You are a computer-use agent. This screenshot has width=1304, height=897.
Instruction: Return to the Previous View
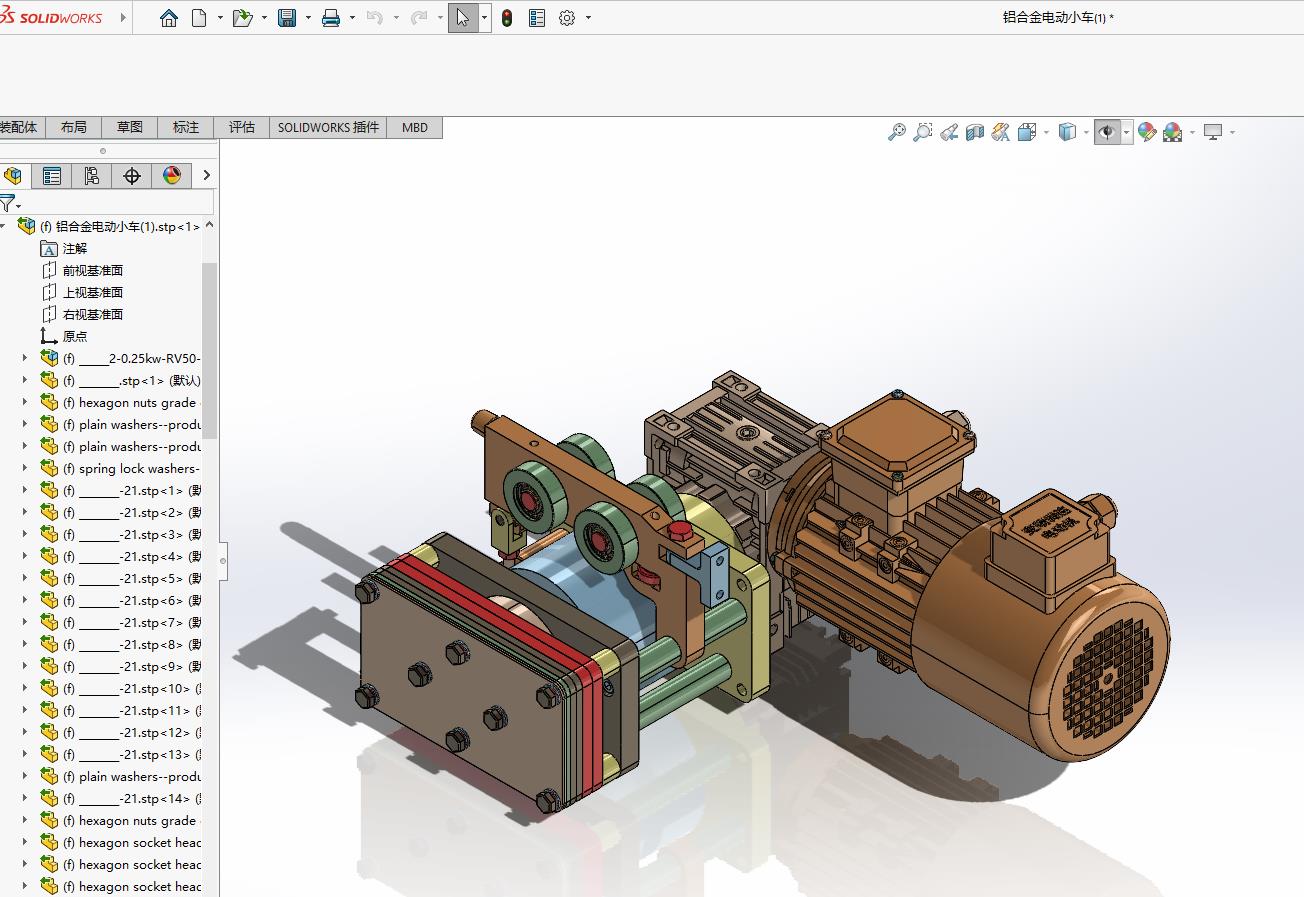click(949, 132)
